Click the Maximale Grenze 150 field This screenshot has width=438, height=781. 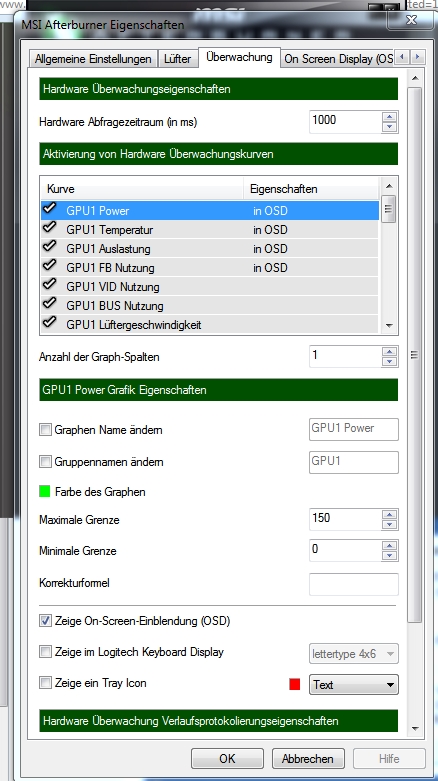345,520
